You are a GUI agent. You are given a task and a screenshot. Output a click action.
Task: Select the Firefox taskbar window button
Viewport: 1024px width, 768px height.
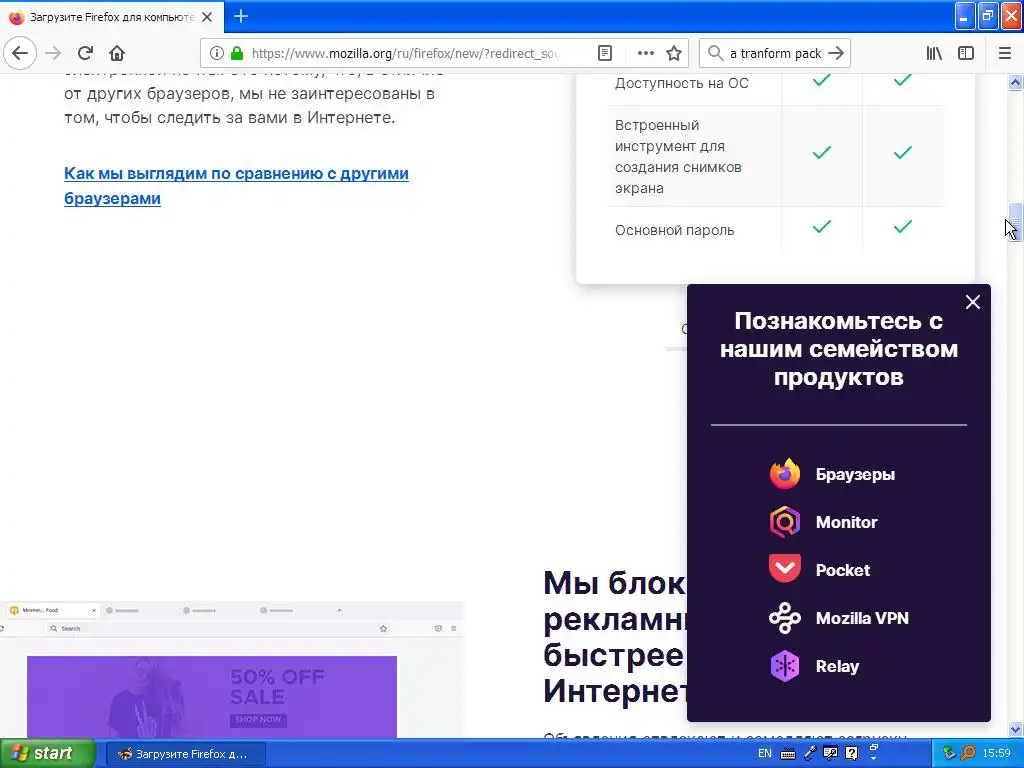pos(185,754)
